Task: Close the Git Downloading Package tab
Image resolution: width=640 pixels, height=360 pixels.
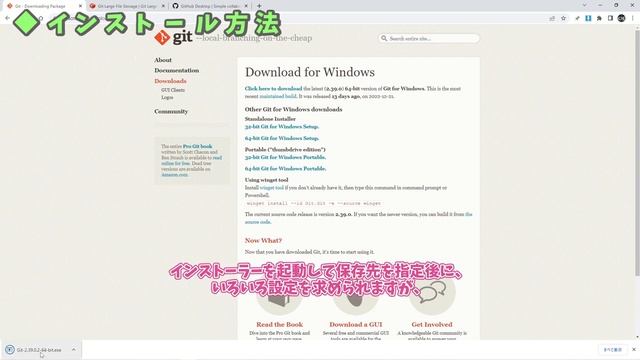Action: tap(80, 6)
